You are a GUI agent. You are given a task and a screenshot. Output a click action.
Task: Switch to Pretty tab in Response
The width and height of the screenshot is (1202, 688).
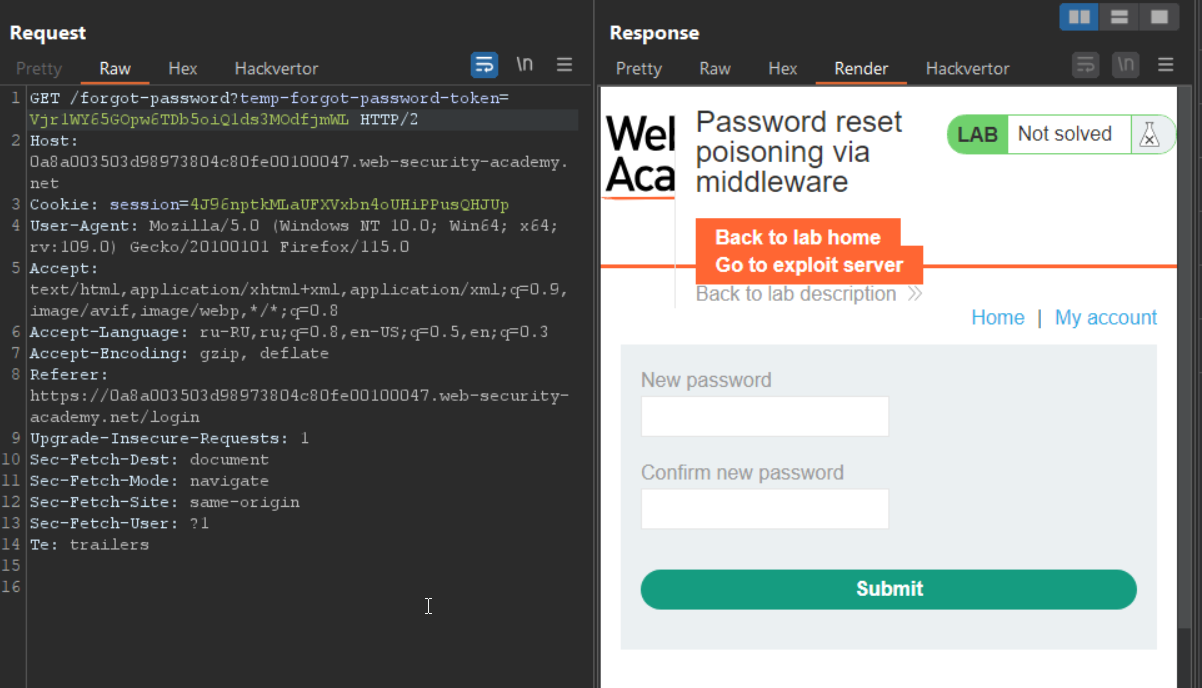click(639, 69)
